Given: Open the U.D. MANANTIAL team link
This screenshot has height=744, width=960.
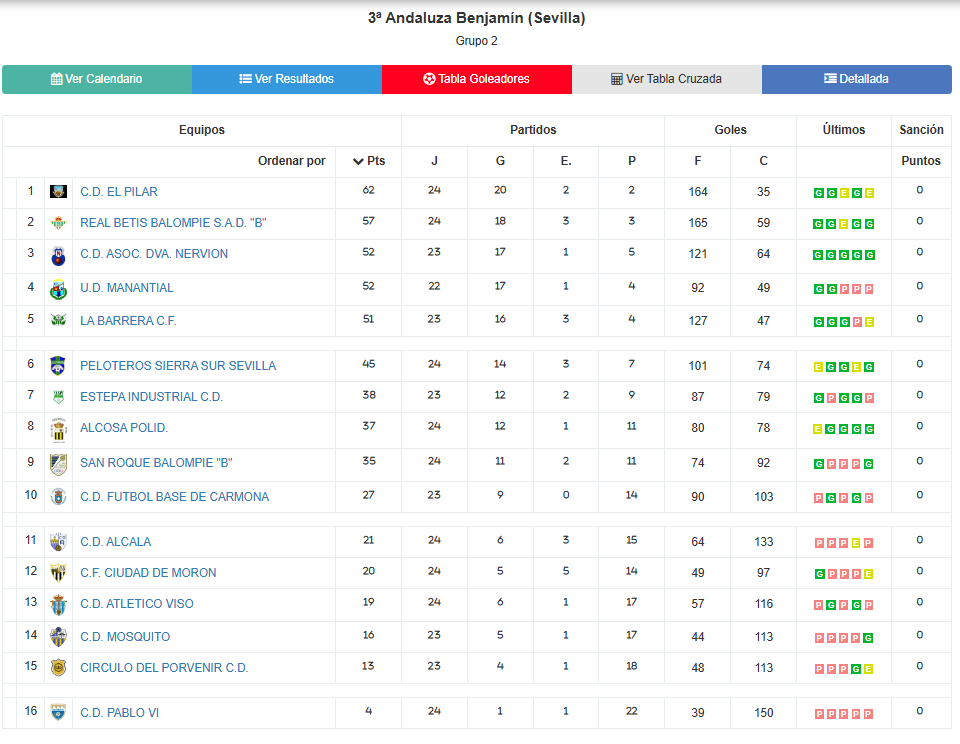Looking at the screenshot, I should click(127, 288).
